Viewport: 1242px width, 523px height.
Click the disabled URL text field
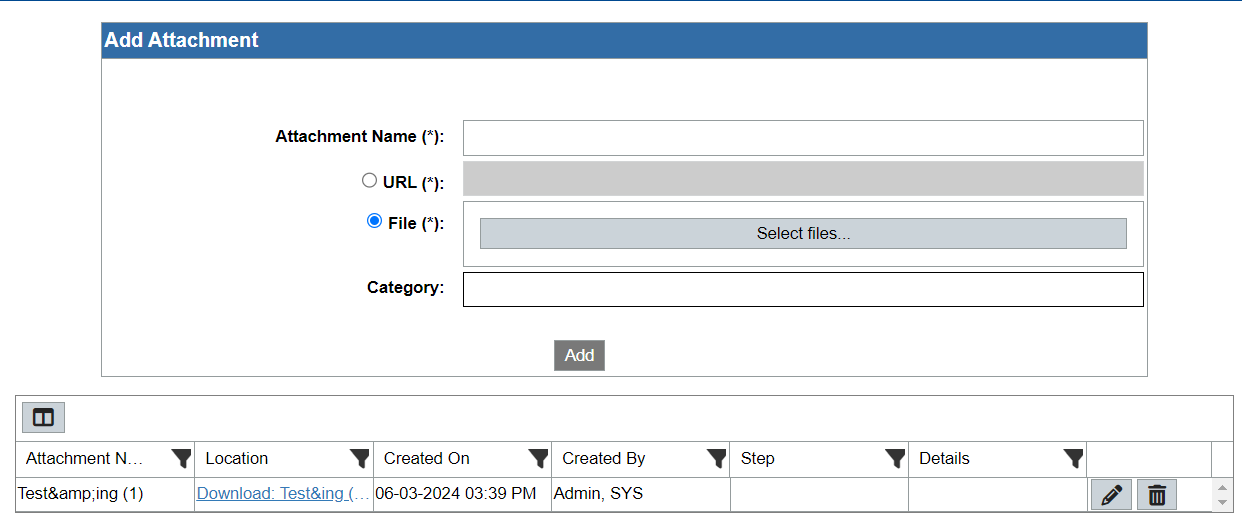pos(803,179)
